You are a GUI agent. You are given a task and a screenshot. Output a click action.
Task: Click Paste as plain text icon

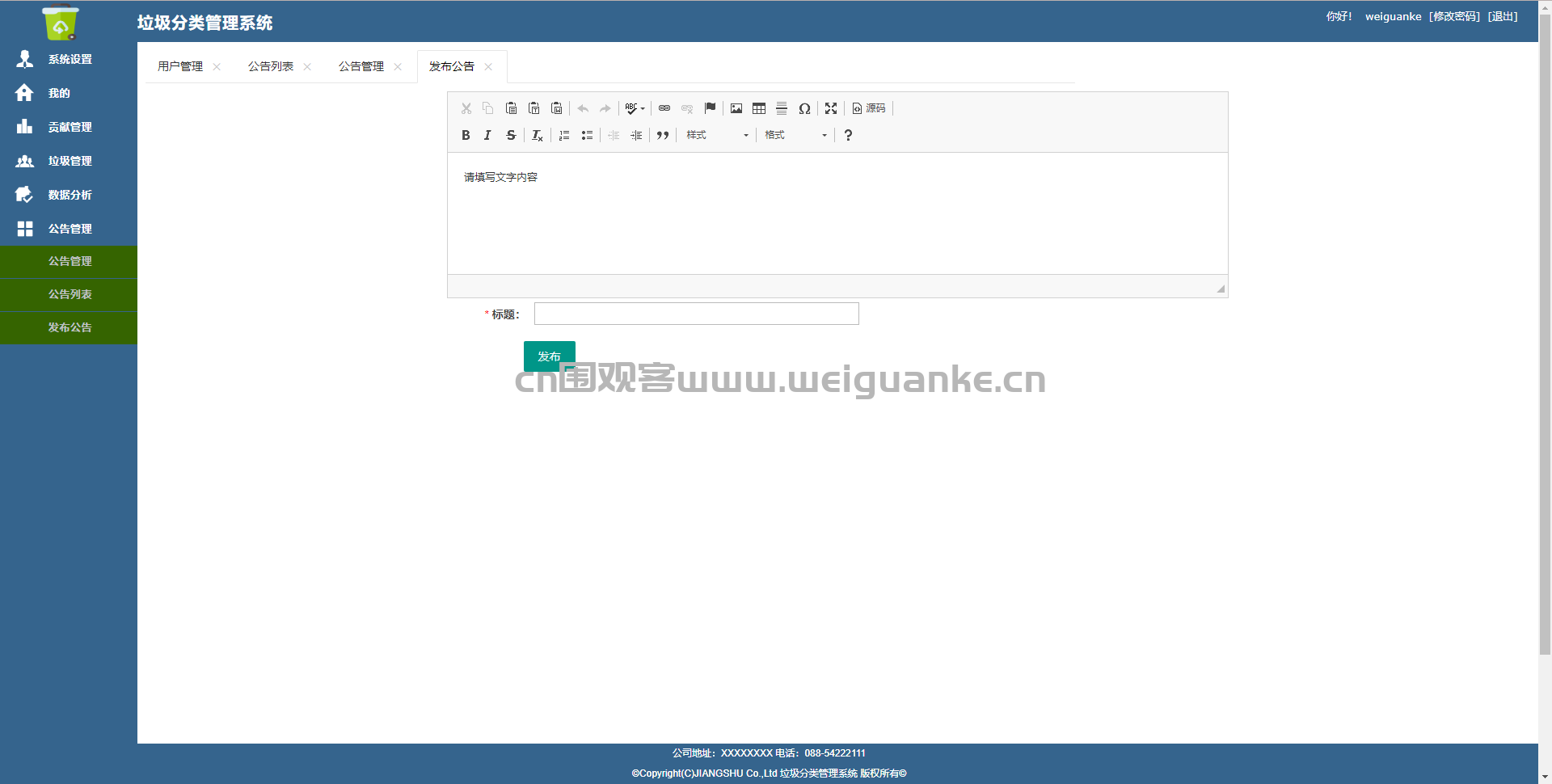tap(533, 108)
